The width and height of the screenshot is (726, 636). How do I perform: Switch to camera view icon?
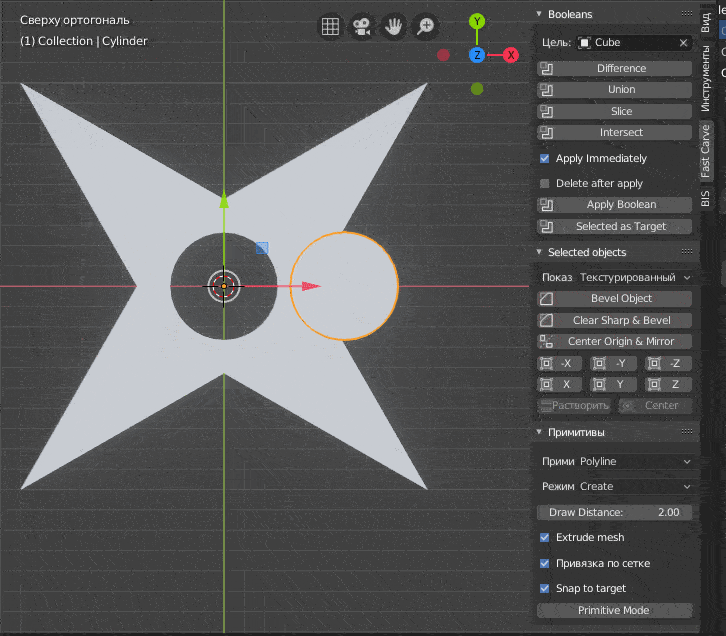(x=362, y=26)
